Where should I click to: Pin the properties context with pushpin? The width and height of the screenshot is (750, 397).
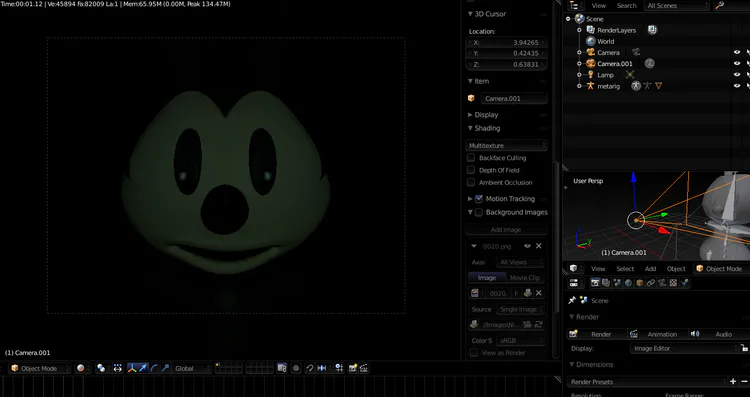pos(572,300)
